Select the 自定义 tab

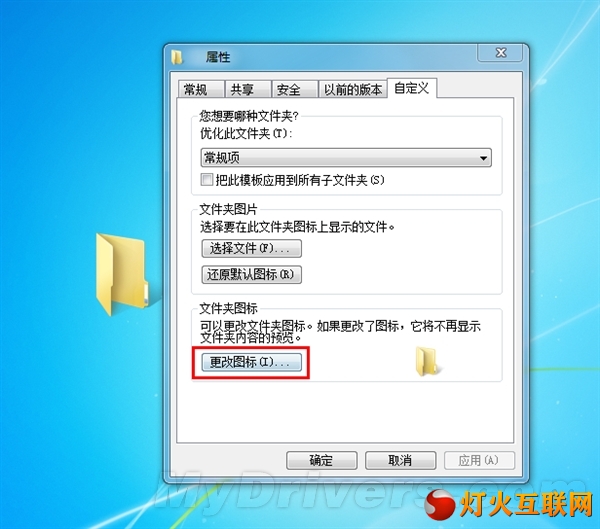412,88
